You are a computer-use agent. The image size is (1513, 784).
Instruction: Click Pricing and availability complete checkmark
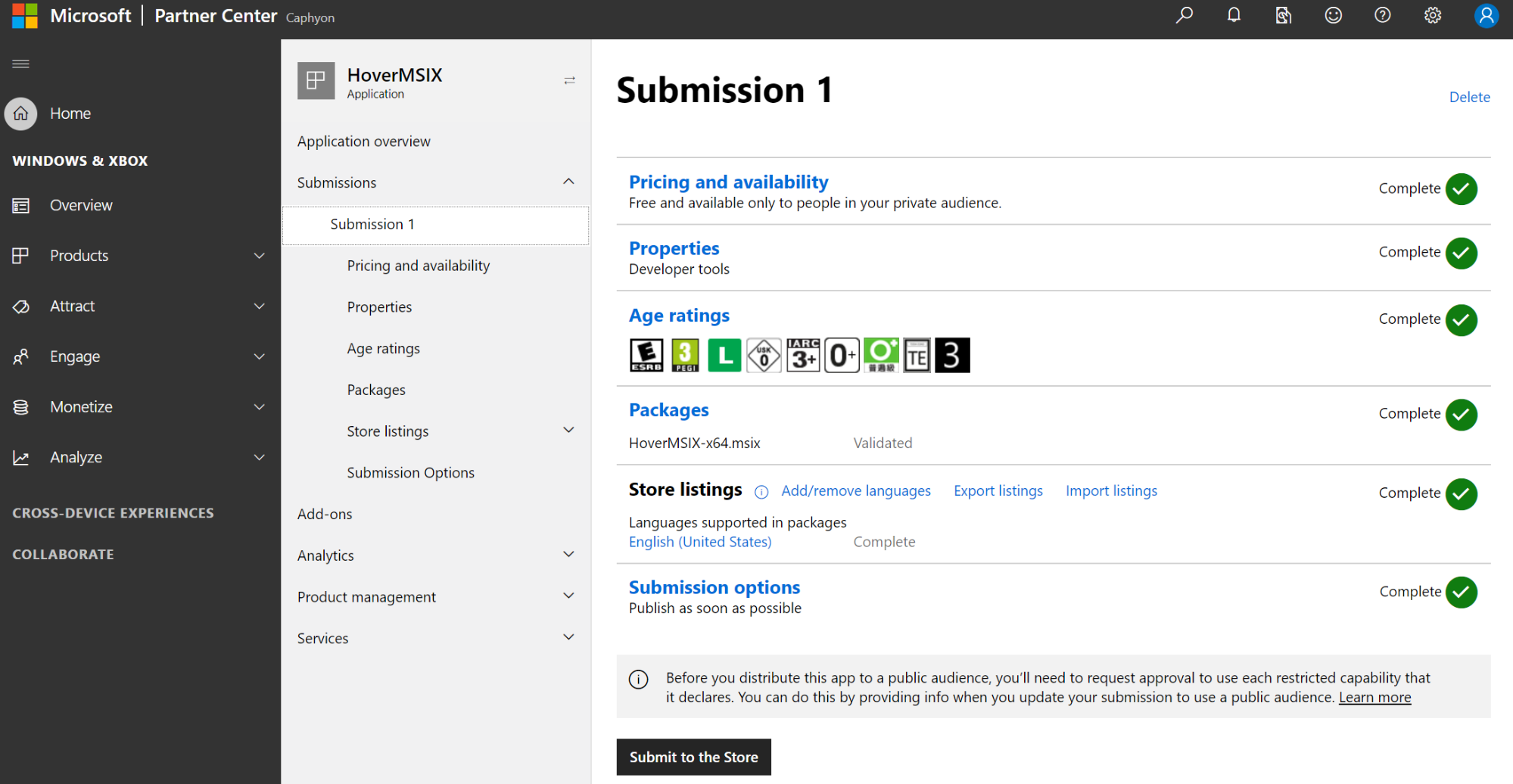pyautogui.click(x=1462, y=189)
